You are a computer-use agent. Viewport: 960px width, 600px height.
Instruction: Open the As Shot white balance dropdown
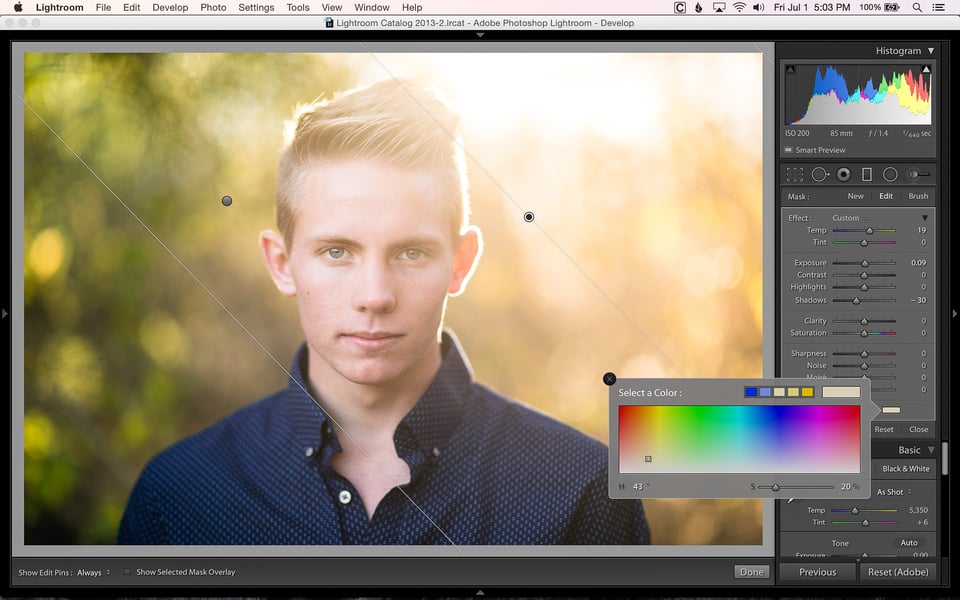click(x=894, y=492)
